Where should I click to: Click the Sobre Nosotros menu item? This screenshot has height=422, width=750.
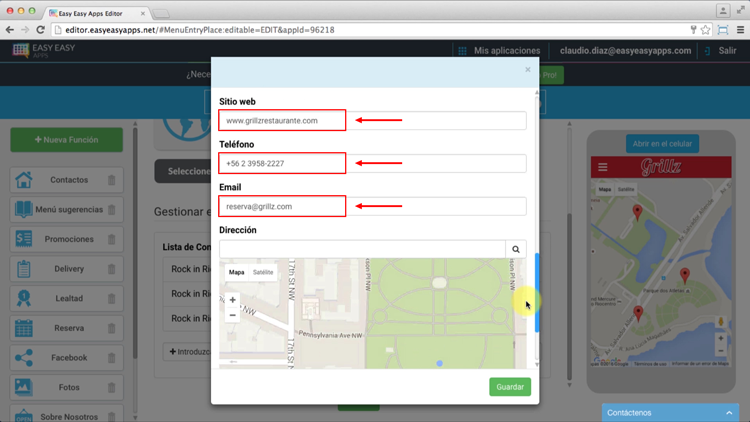(x=66, y=415)
